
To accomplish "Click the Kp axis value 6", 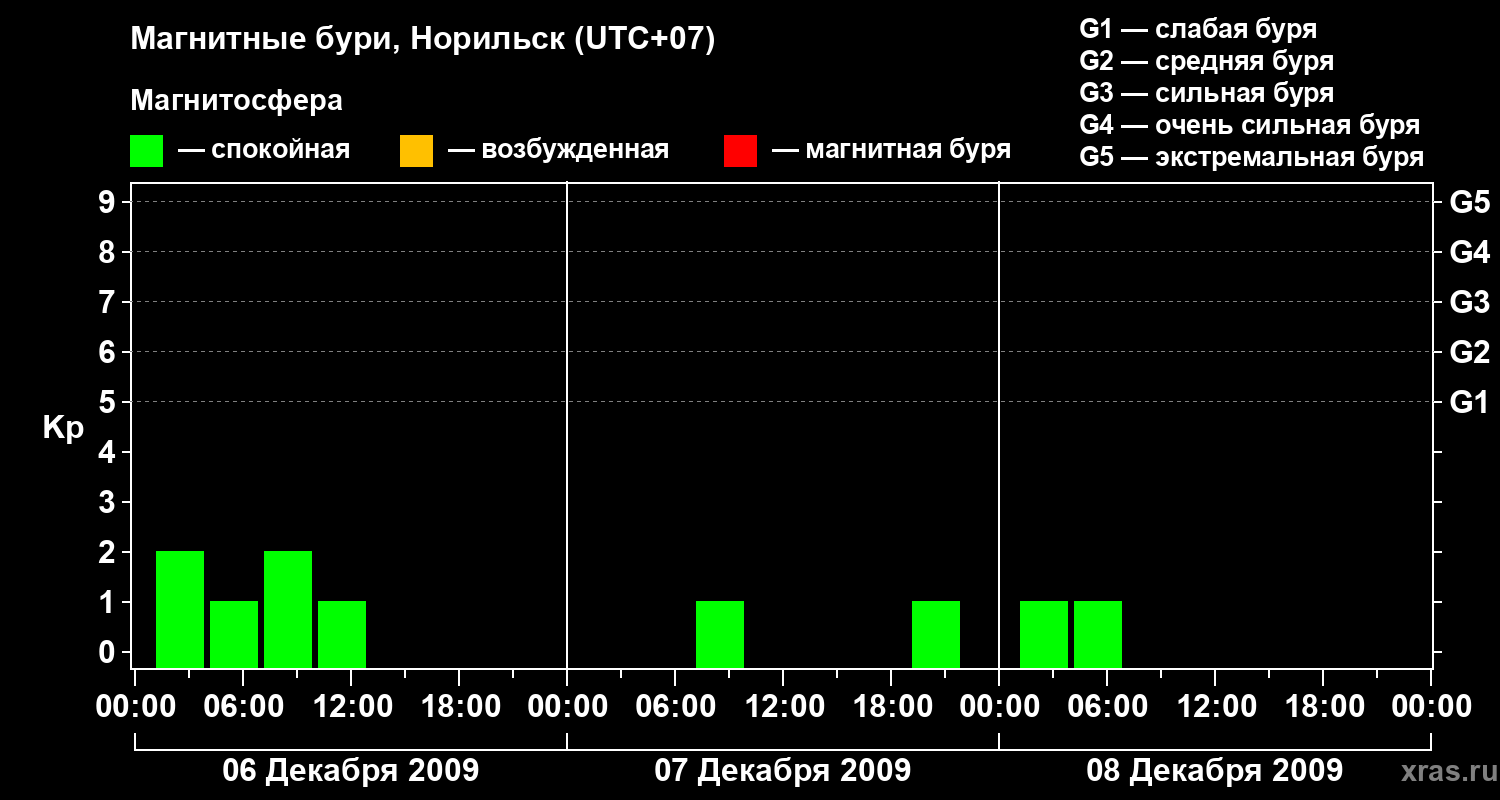I will 109,352.
